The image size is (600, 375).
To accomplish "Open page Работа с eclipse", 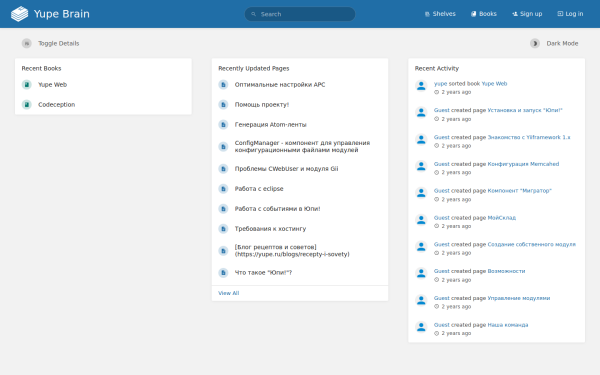I will pyautogui.click(x=259, y=189).
